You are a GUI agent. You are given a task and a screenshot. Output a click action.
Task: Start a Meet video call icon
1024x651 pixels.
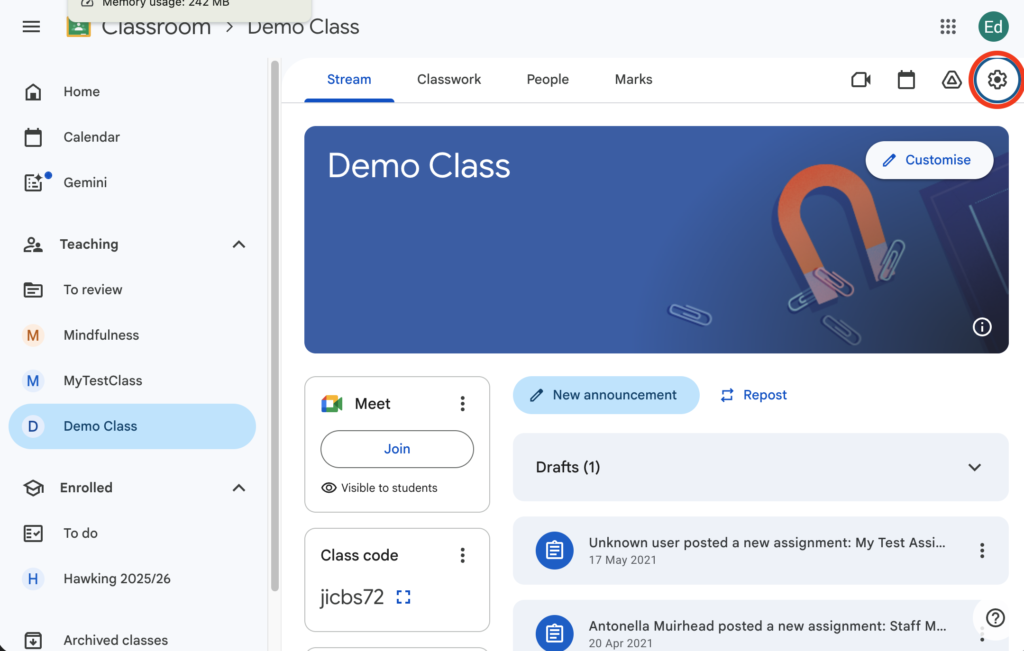tap(860, 80)
